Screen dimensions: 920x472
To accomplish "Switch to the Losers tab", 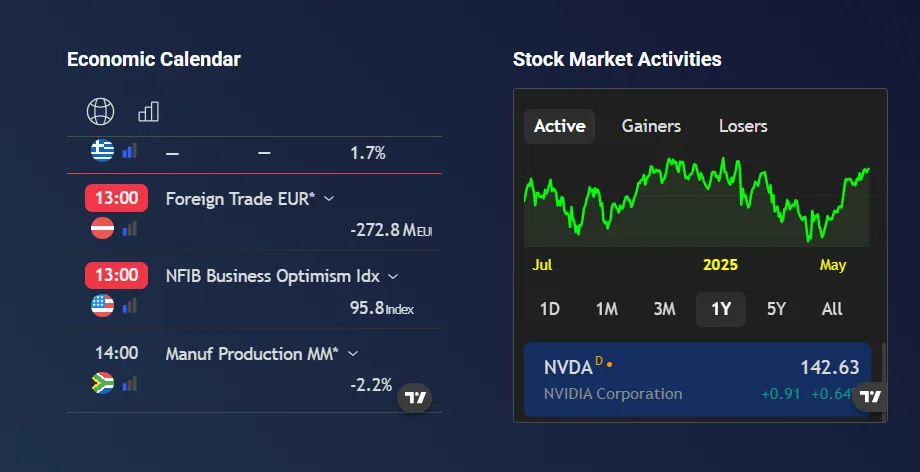I will [743, 126].
